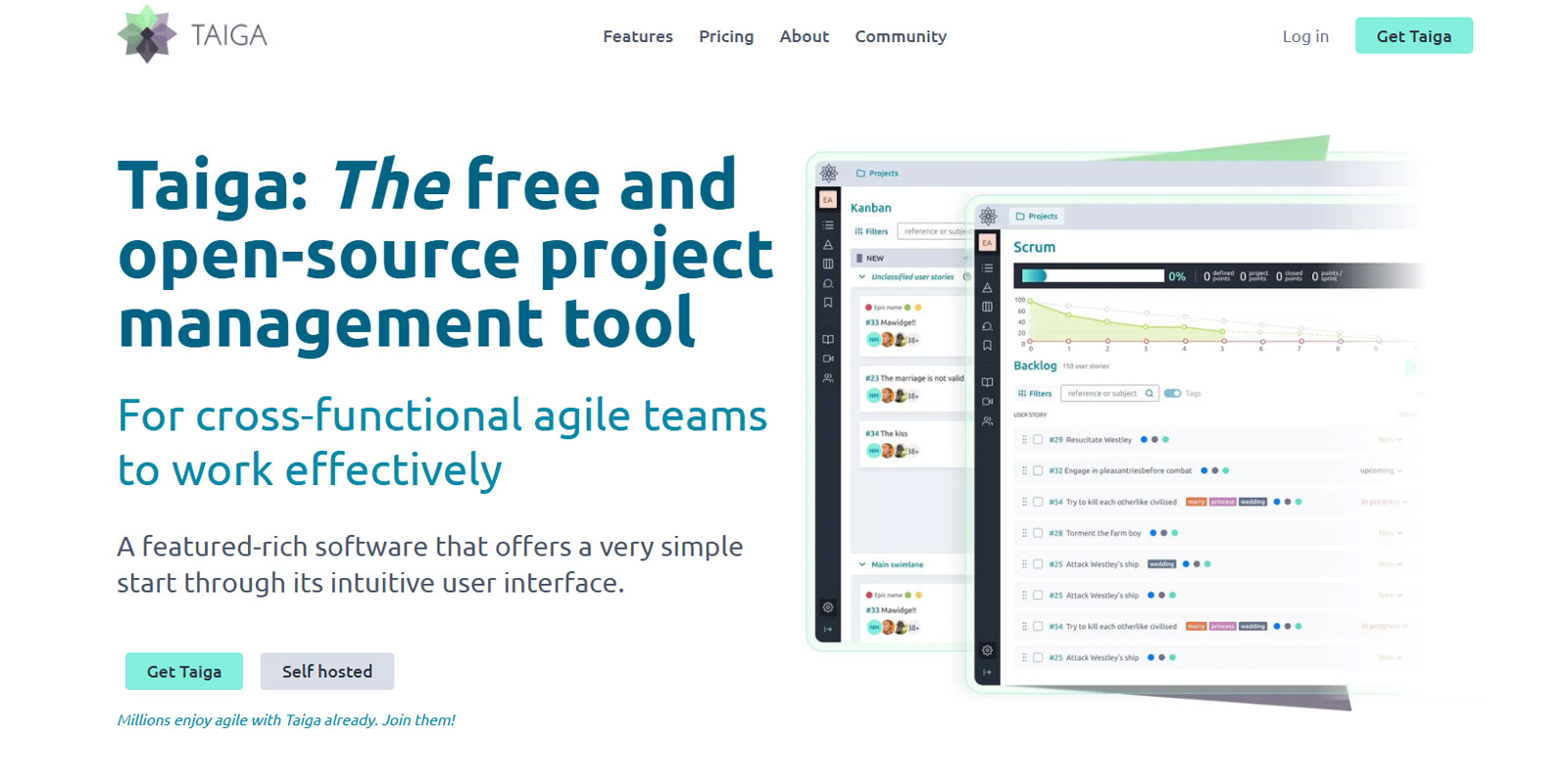Click the bookmark icon in Kanban sidebar
Viewport: 1568px width, 778px height.
click(828, 303)
